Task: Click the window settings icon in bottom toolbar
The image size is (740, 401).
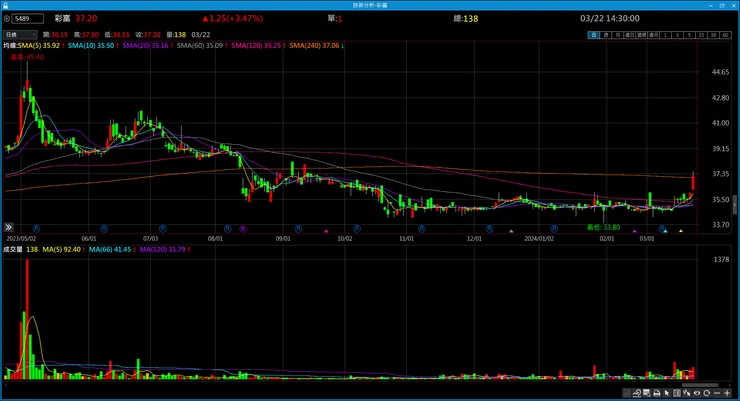Action: (647, 393)
